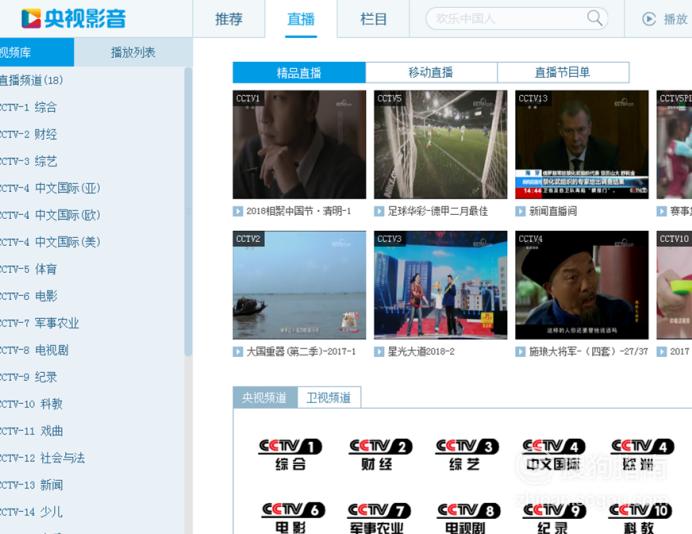Open the CCTV9 纪录 channel logo
Image resolution: width=692 pixels, height=534 pixels.
(554, 518)
